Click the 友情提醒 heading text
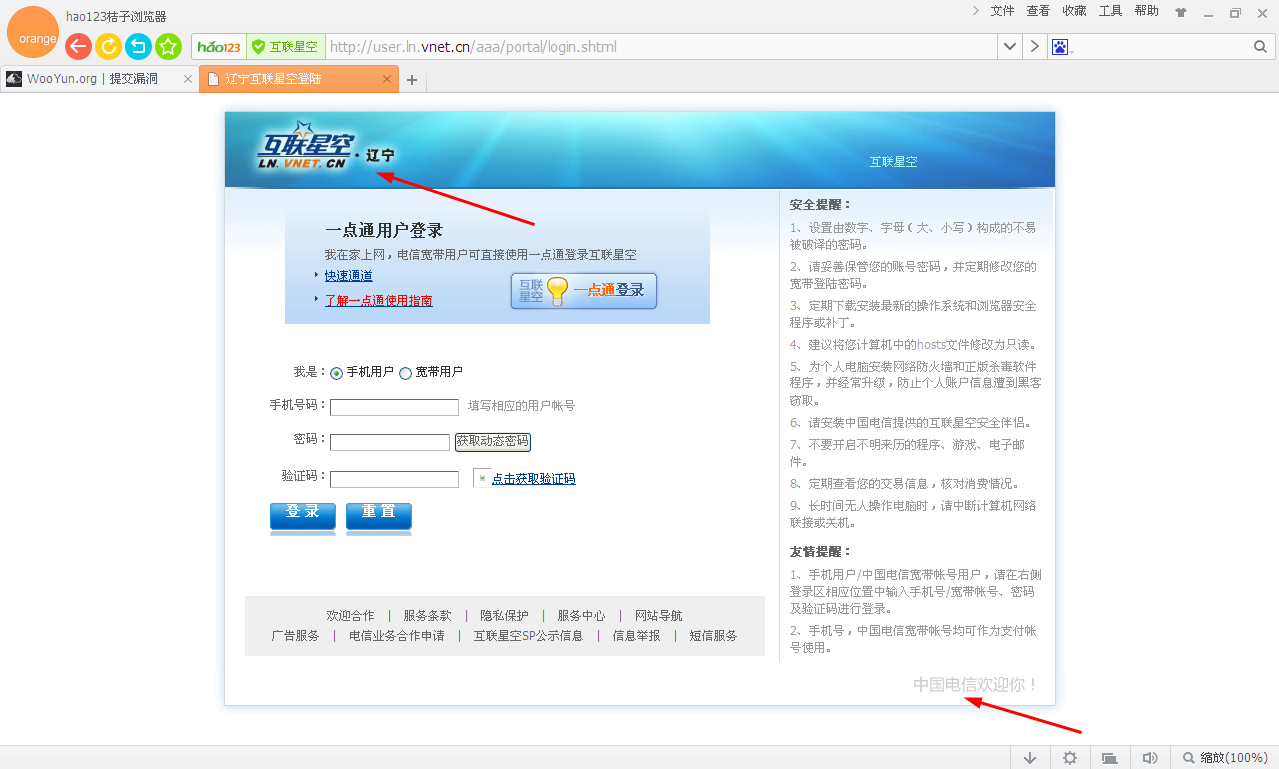This screenshot has width=1279, height=769. pyautogui.click(x=821, y=552)
